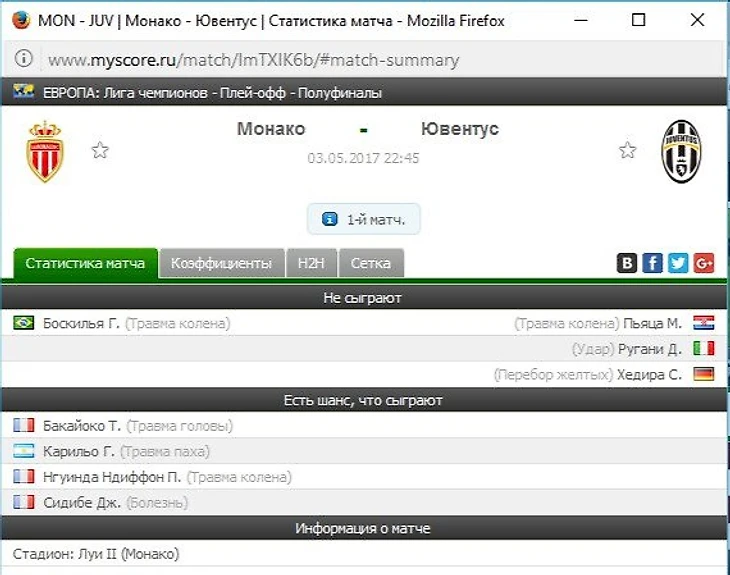The height and width of the screenshot is (575, 730).
Task: Click France flag next to Нгуинда Ндиффон П.
Action: (x=23, y=476)
